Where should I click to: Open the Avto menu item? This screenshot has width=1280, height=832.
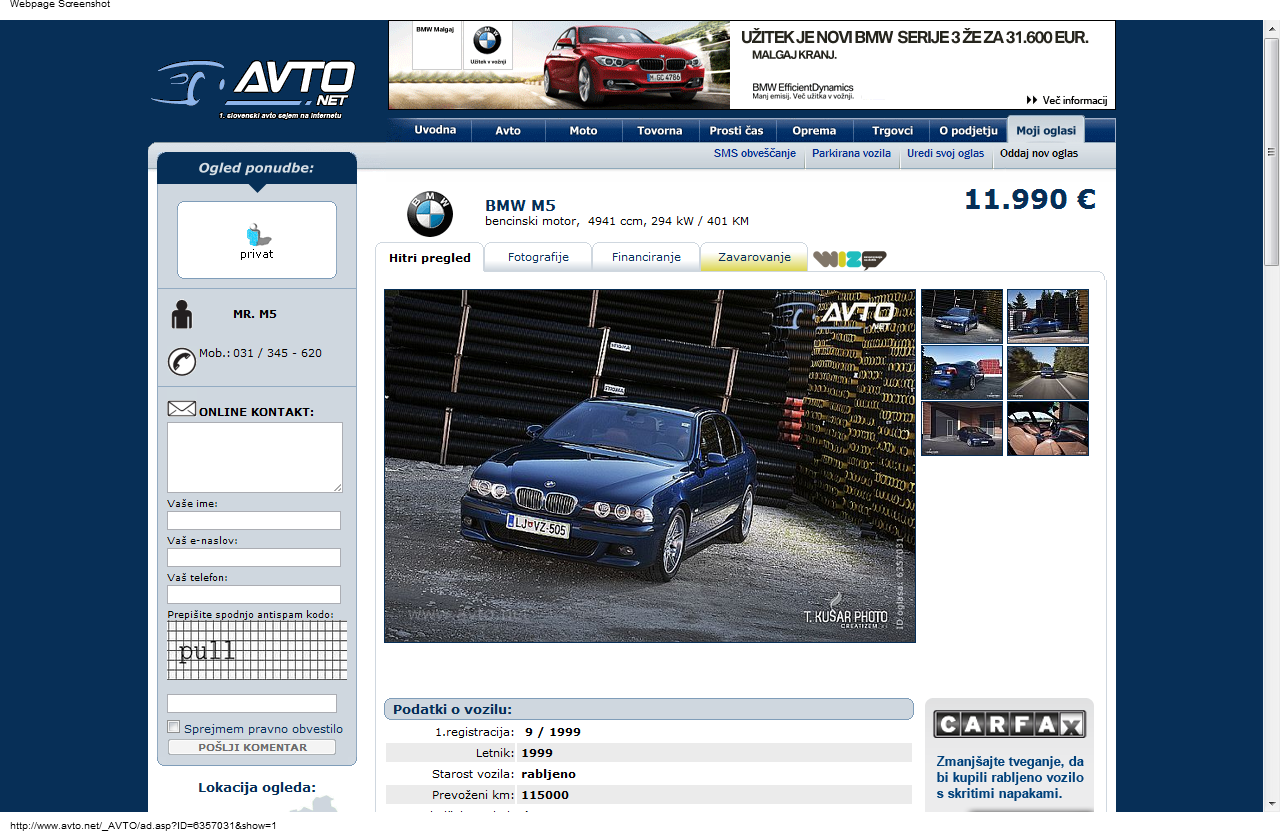click(508, 131)
